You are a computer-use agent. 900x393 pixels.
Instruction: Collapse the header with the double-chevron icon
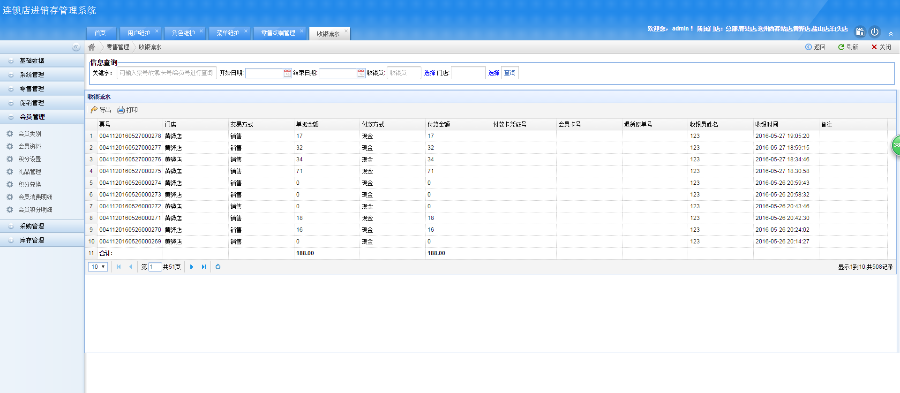click(x=890, y=34)
